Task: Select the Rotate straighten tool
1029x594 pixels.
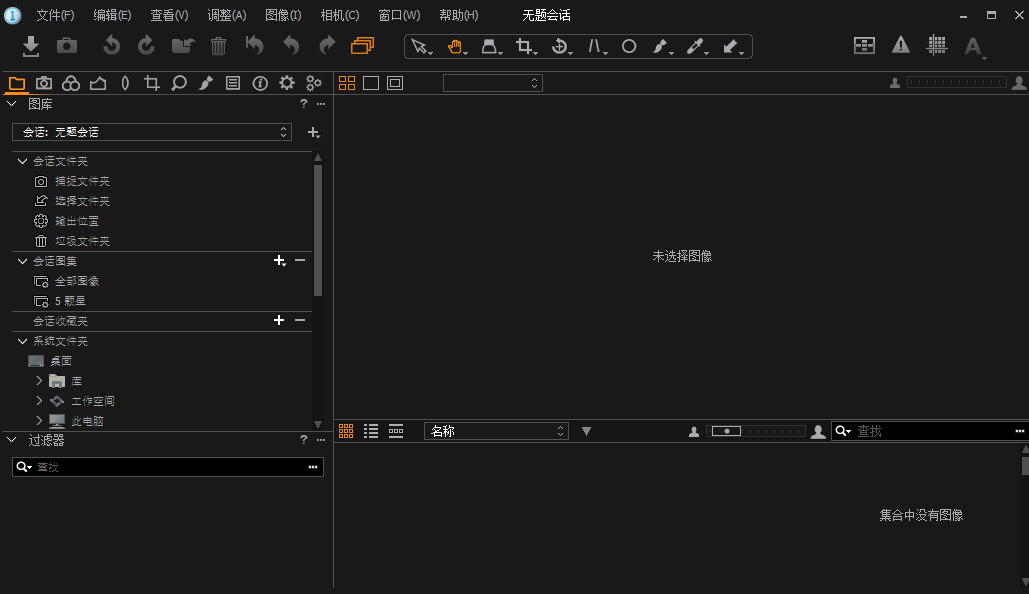Action: click(x=560, y=47)
